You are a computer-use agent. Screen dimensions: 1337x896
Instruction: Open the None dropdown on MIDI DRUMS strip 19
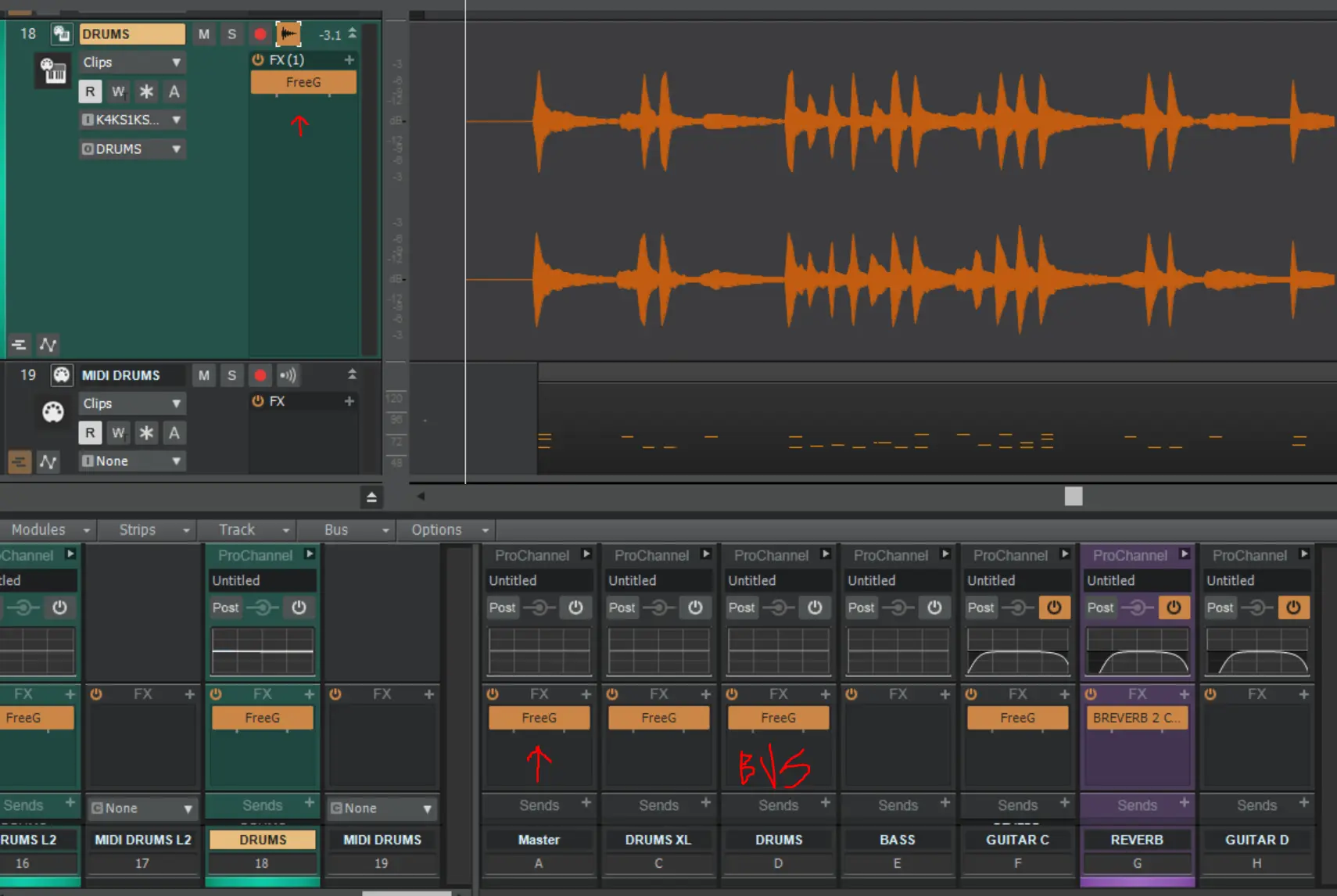(x=382, y=808)
